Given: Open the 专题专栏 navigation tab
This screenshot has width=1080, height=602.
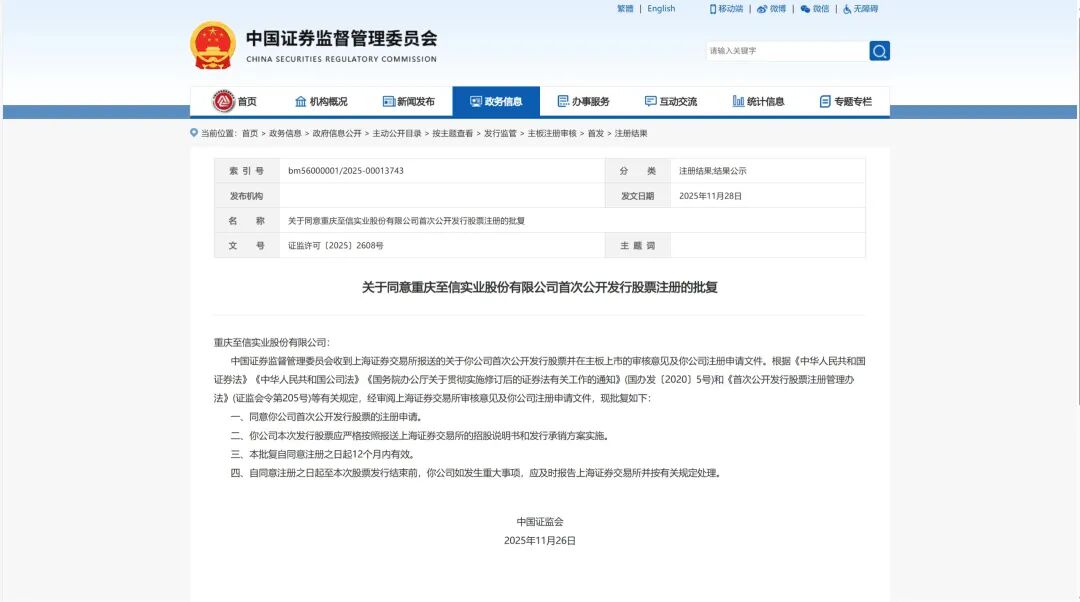Looking at the screenshot, I should point(846,102).
